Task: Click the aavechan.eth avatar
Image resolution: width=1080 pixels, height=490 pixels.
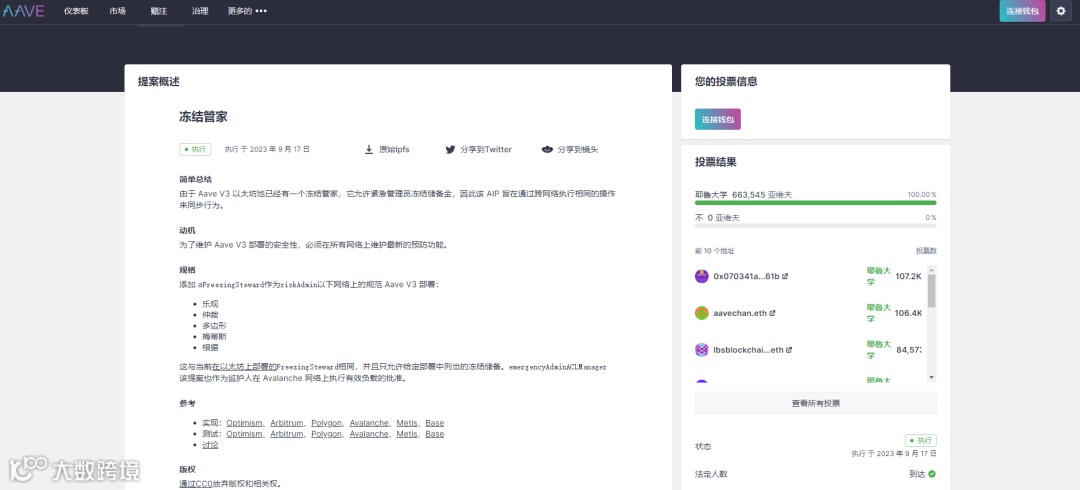Action: click(x=702, y=313)
